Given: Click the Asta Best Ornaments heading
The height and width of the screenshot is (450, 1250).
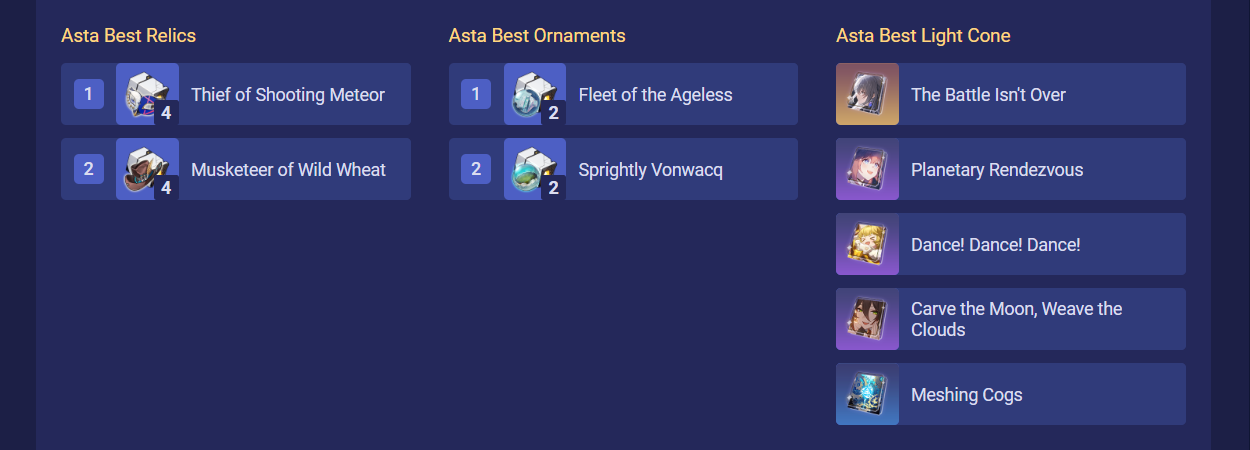Looking at the screenshot, I should 537,36.
